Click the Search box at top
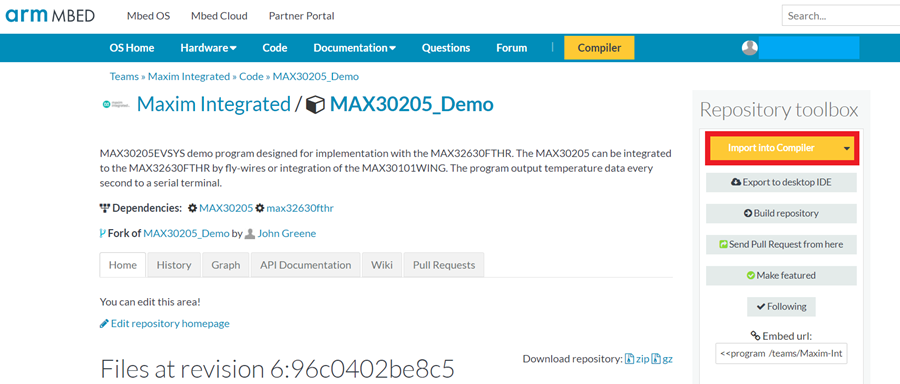The width and height of the screenshot is (900, 384). tap(841, 16)
